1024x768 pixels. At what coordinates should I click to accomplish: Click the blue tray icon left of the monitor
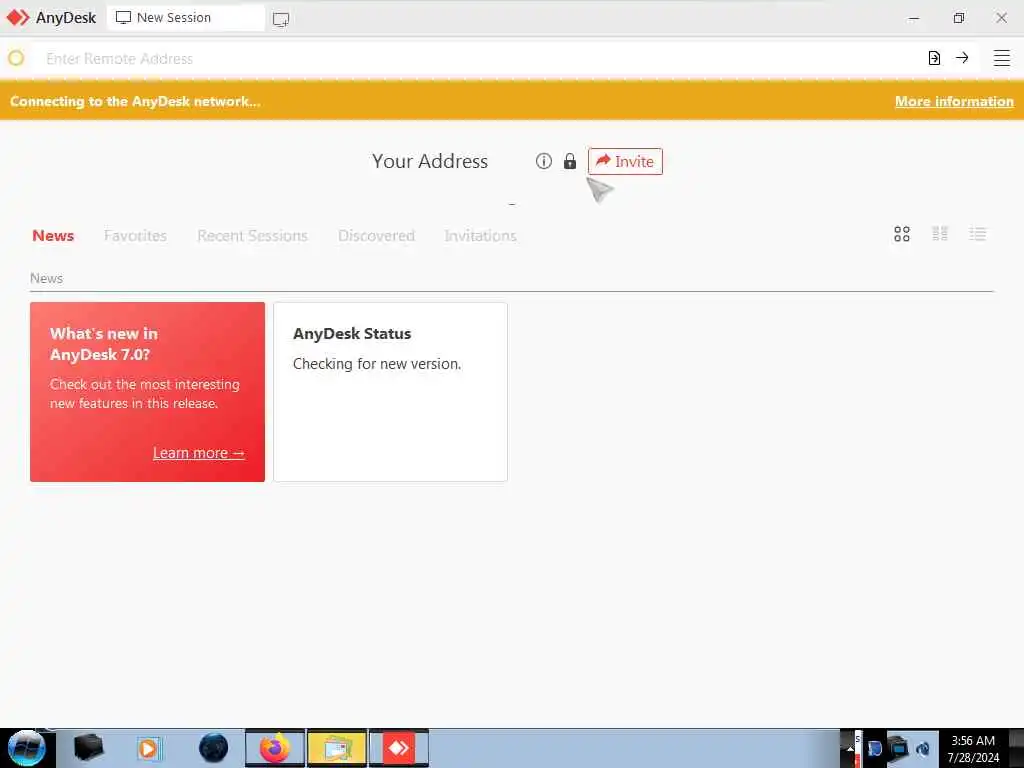click(x=874, y=748)
